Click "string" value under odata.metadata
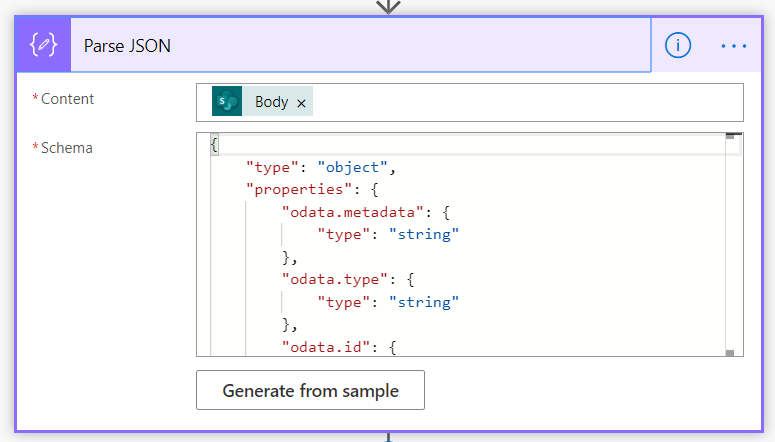Viewport: 775px width, 442px height. coord(426,234)
